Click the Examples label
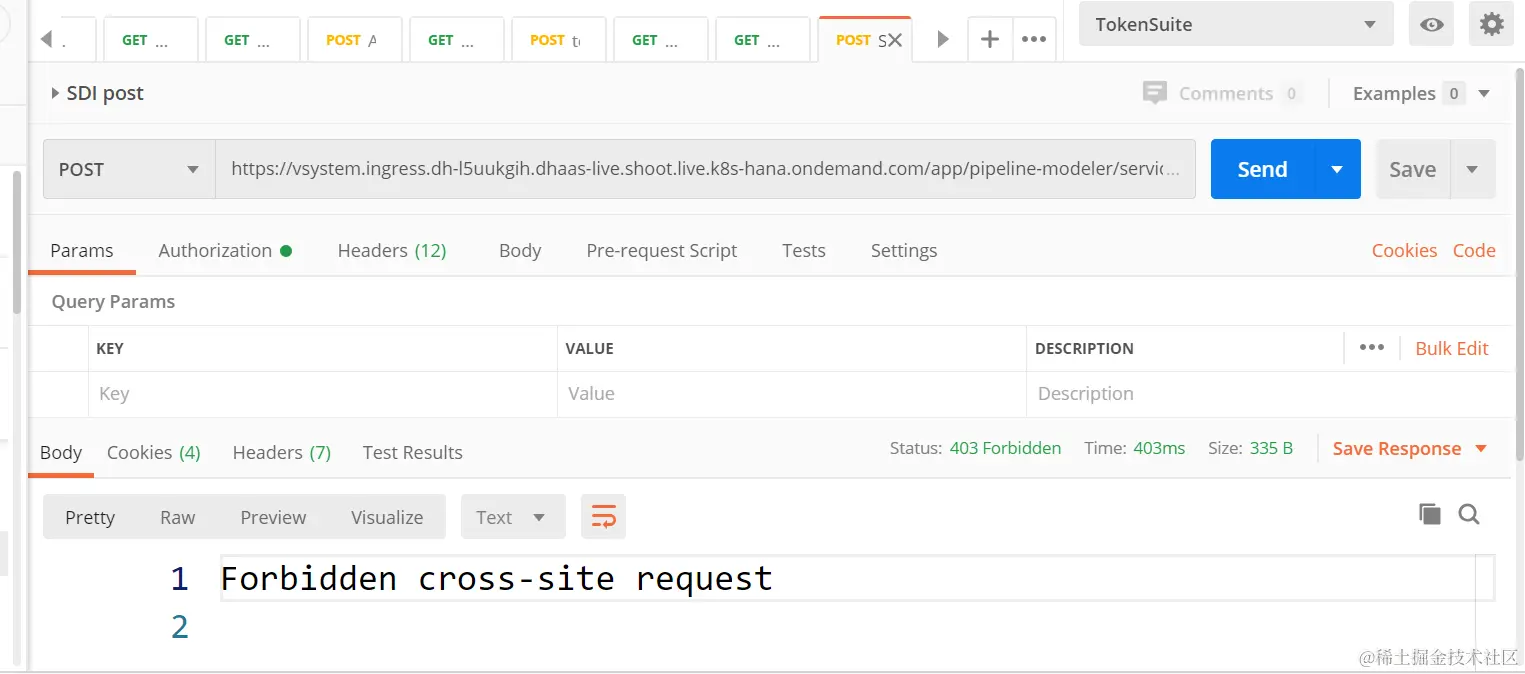This screenshot has height=674, width=1525. pyautogui.click(x=1394, y=93)
